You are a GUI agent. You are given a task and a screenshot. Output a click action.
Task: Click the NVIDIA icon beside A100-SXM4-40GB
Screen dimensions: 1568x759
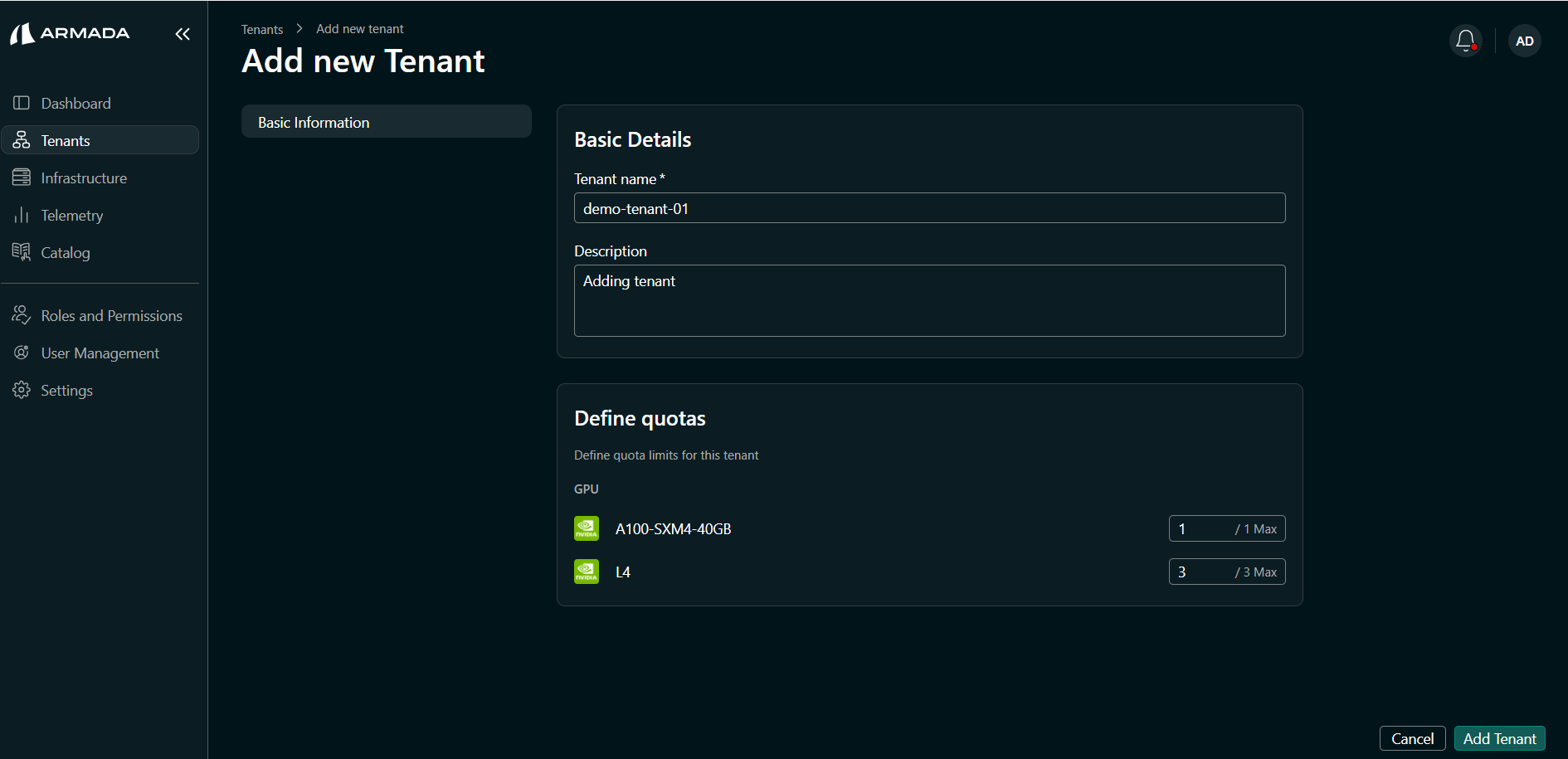tap(587, 528)
